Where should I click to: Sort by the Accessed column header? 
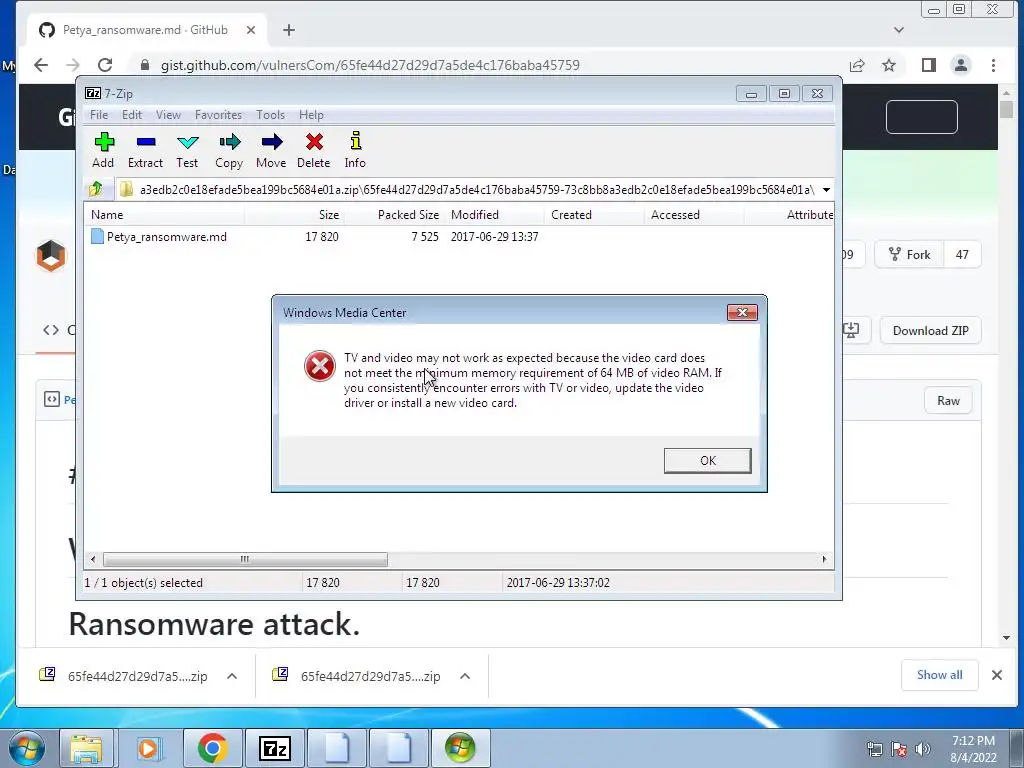694,215
